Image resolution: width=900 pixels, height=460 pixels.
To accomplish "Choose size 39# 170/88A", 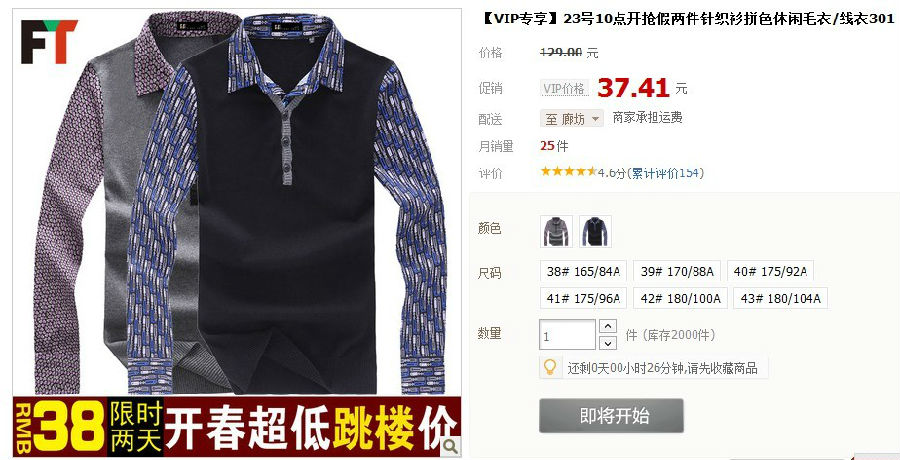I will [x=677, y=271].
